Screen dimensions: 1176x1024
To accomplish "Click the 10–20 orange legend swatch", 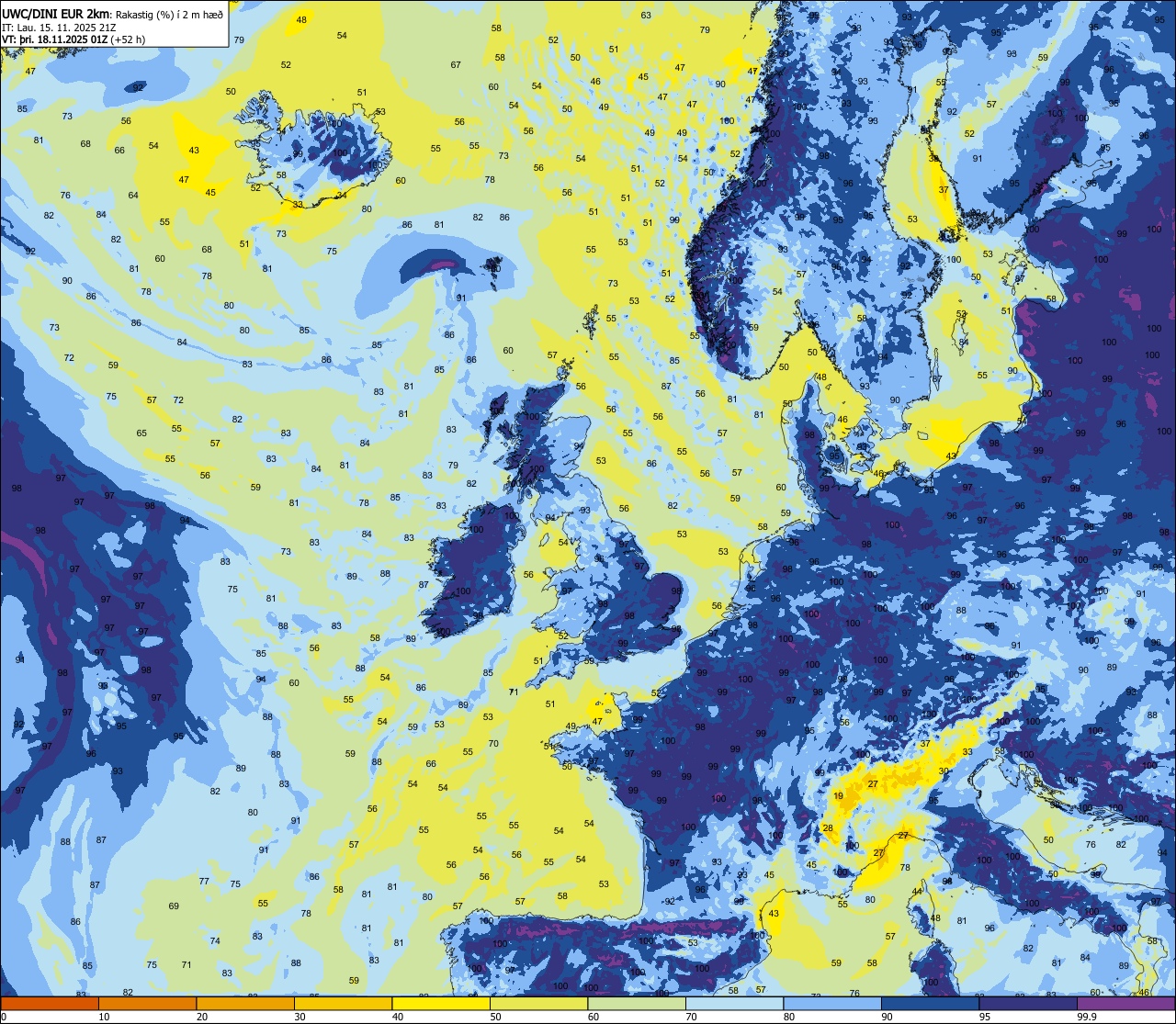I will tap(147, 1004).
